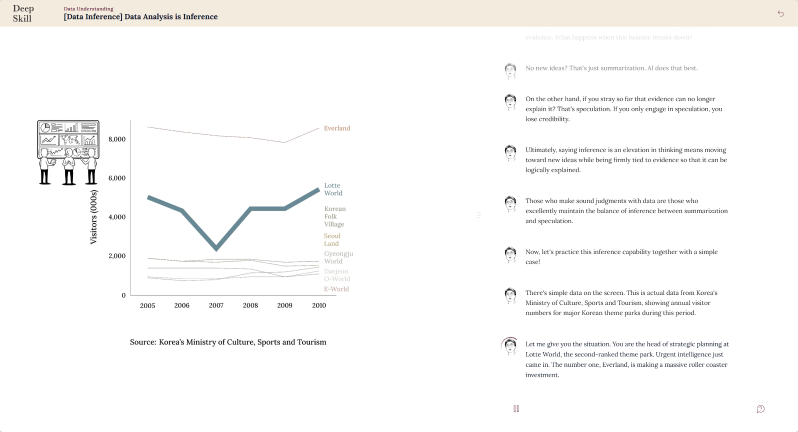Select the Gyeongju World chart label
Viewport: 798px width, 432px height.
[x=338, y=257]
